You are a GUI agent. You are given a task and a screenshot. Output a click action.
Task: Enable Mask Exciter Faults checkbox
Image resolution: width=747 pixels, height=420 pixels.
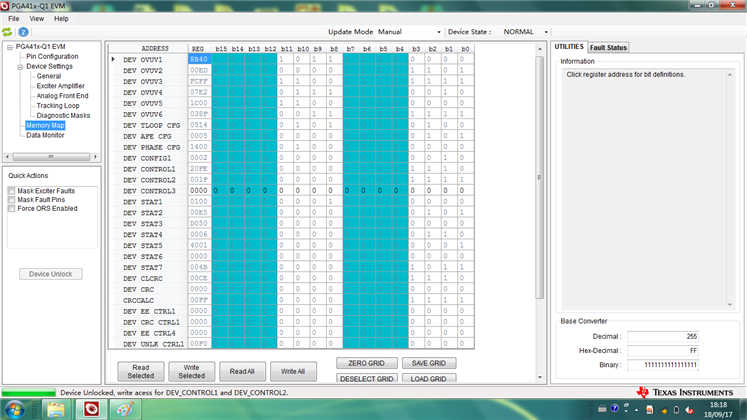(11, 191)
